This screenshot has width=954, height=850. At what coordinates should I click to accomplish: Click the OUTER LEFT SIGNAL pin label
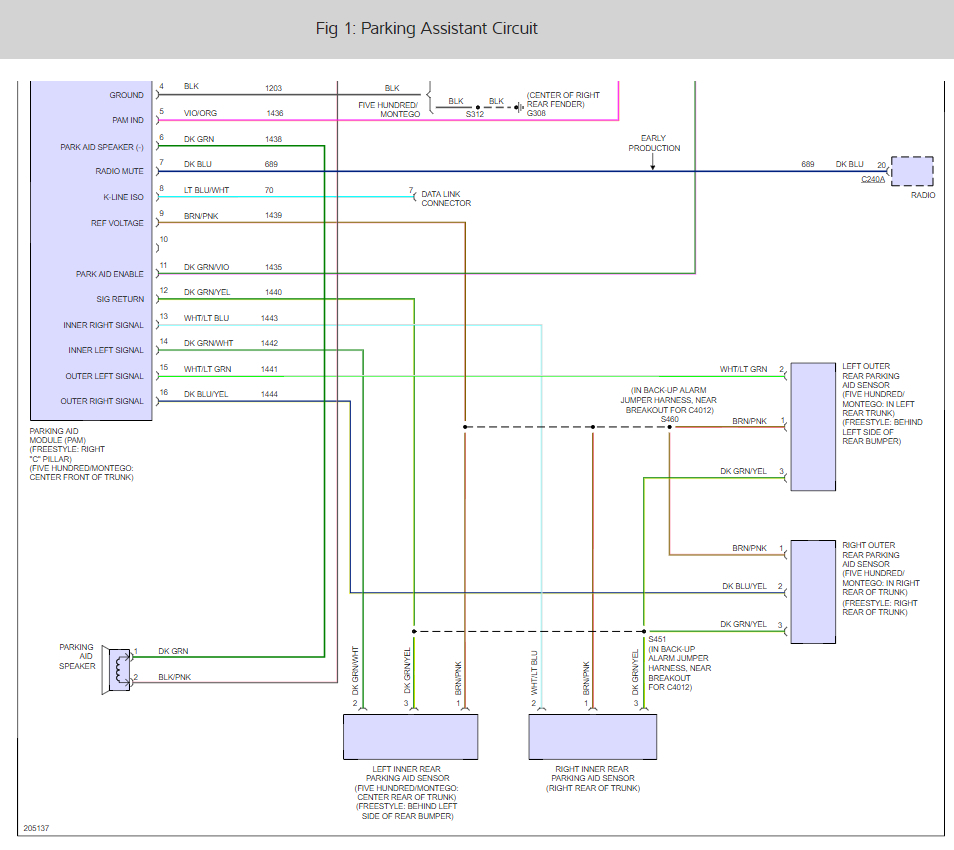[105, 376]
